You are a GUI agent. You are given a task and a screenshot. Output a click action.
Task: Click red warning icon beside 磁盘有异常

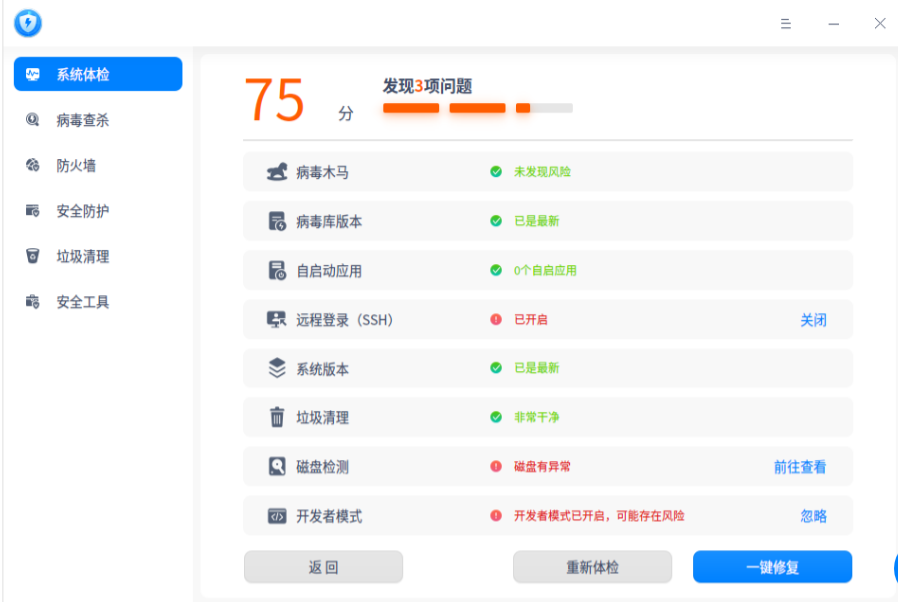point(496,466)
